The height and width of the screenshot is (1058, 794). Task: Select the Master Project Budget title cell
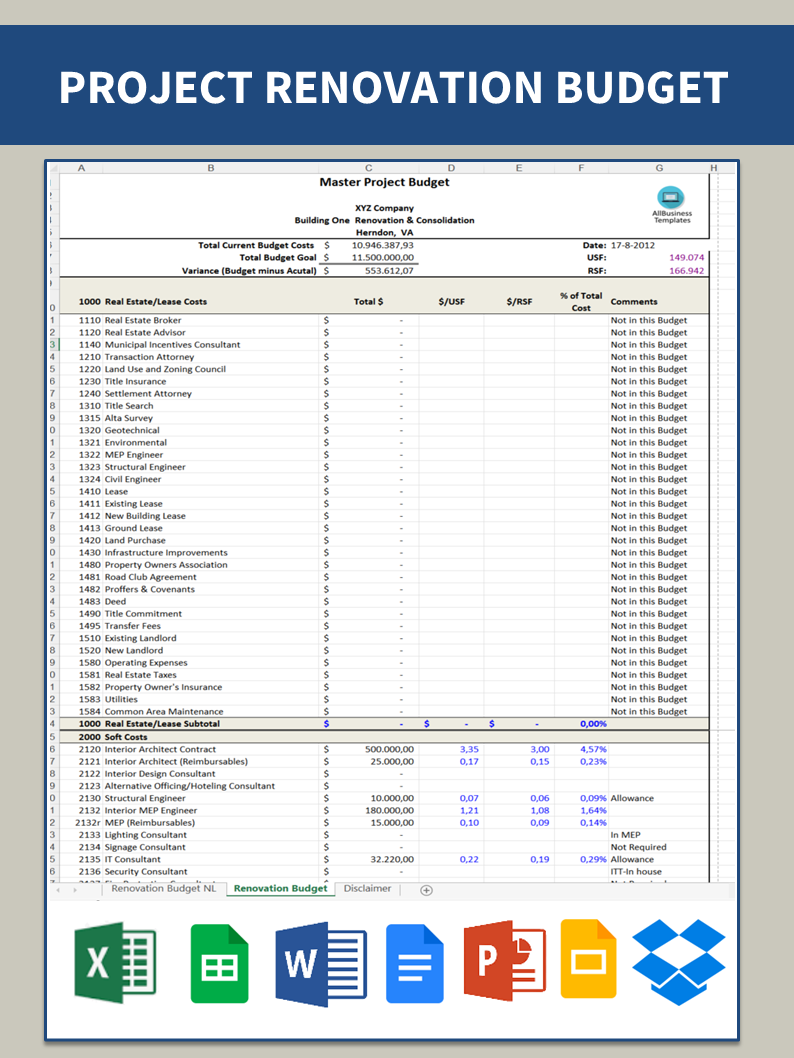click(x=384, y=182)
